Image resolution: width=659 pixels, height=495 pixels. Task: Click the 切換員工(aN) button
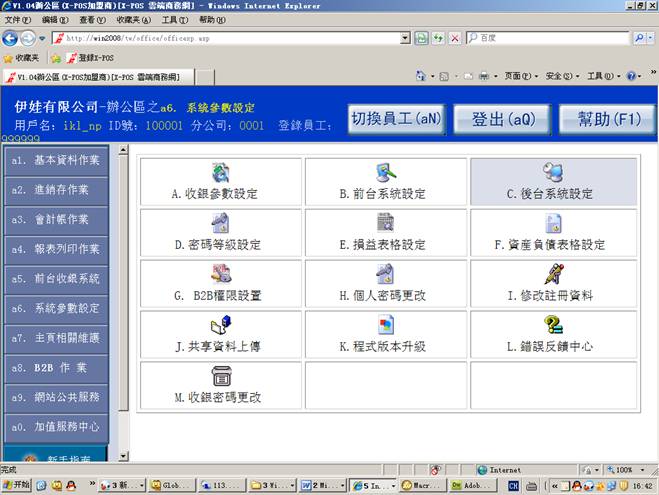coord(395,119)
